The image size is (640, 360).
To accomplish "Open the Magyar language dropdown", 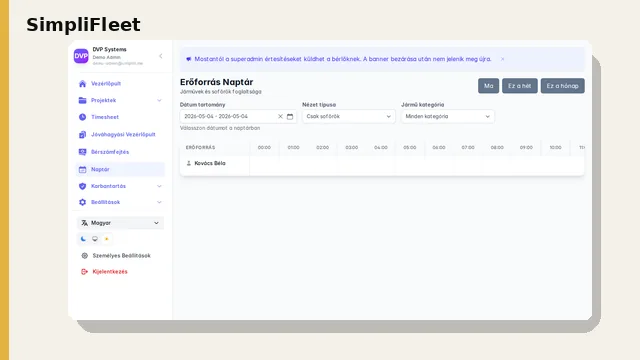I will coord(120,223).
